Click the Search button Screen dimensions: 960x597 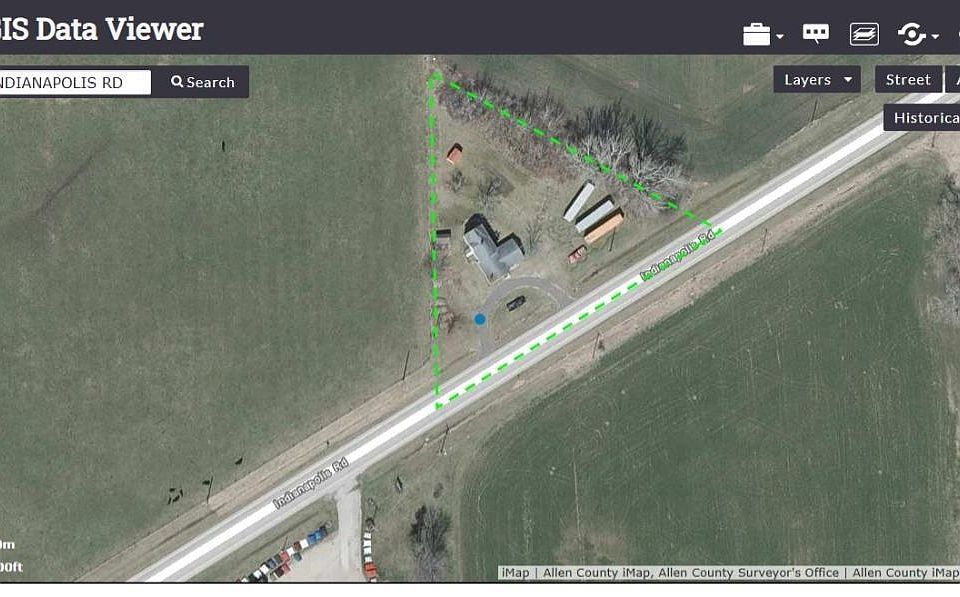click(x=203, y=81)
